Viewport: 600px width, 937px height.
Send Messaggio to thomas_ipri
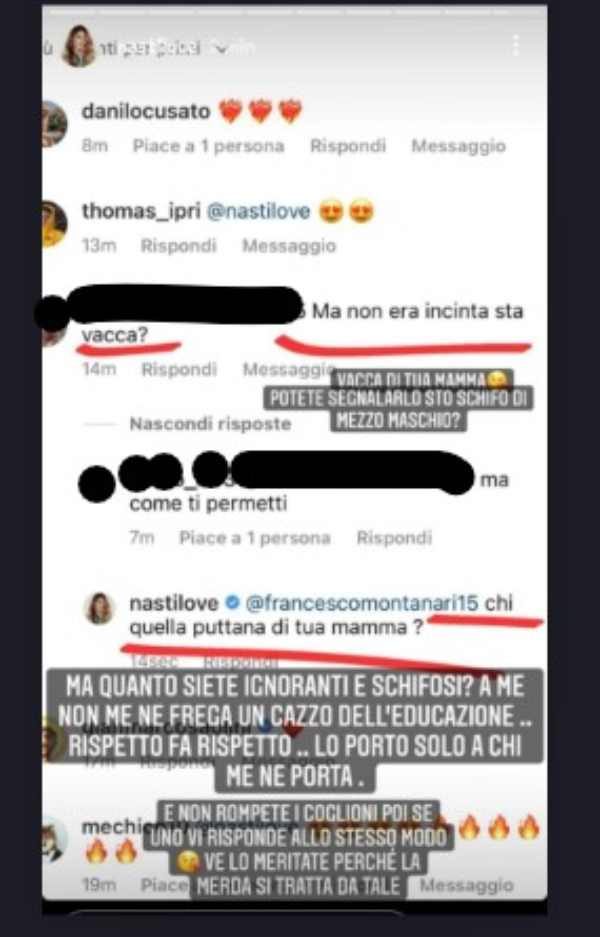(x=289, y=246)
